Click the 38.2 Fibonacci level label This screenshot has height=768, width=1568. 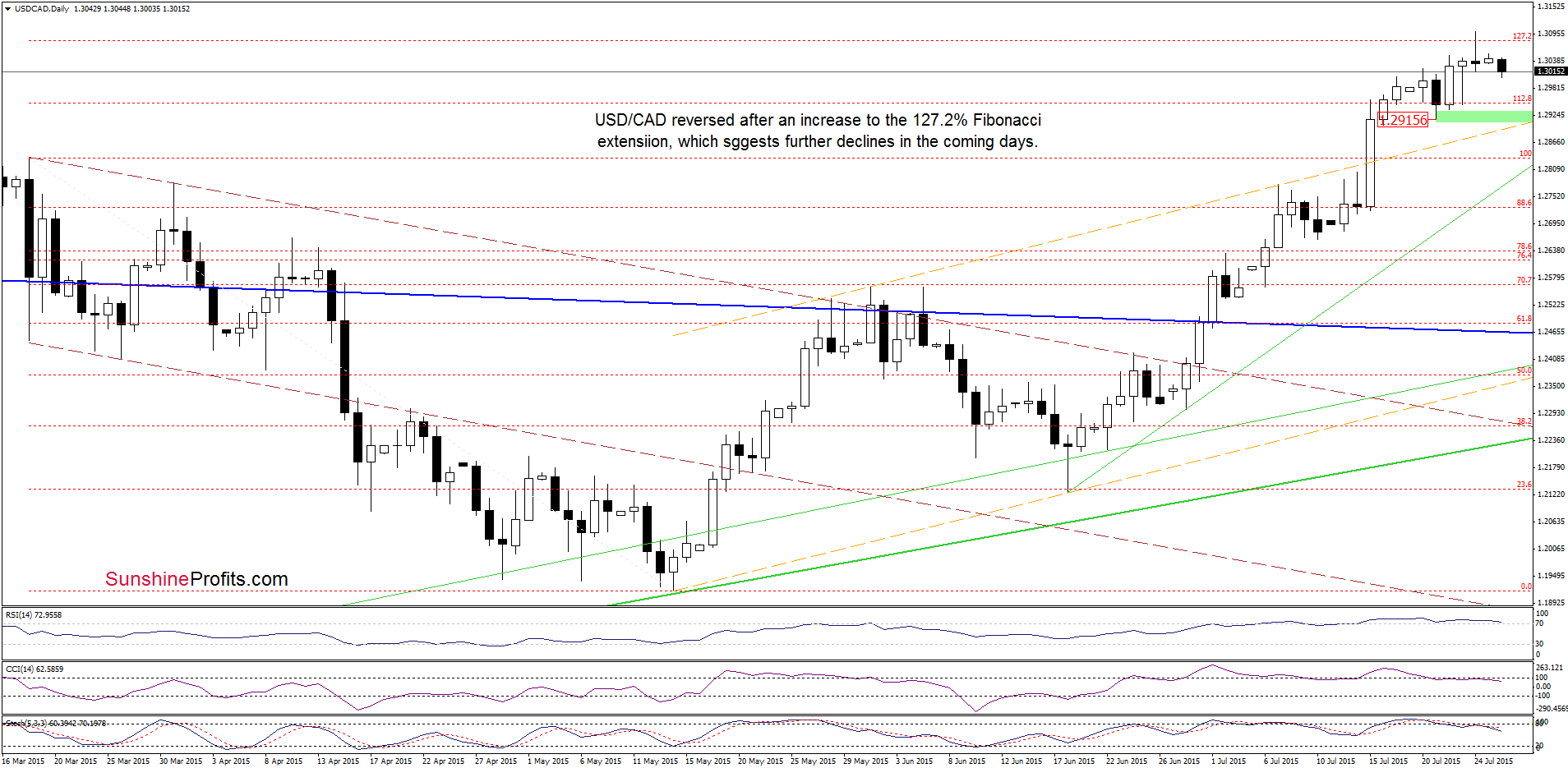click(1524, 421)
